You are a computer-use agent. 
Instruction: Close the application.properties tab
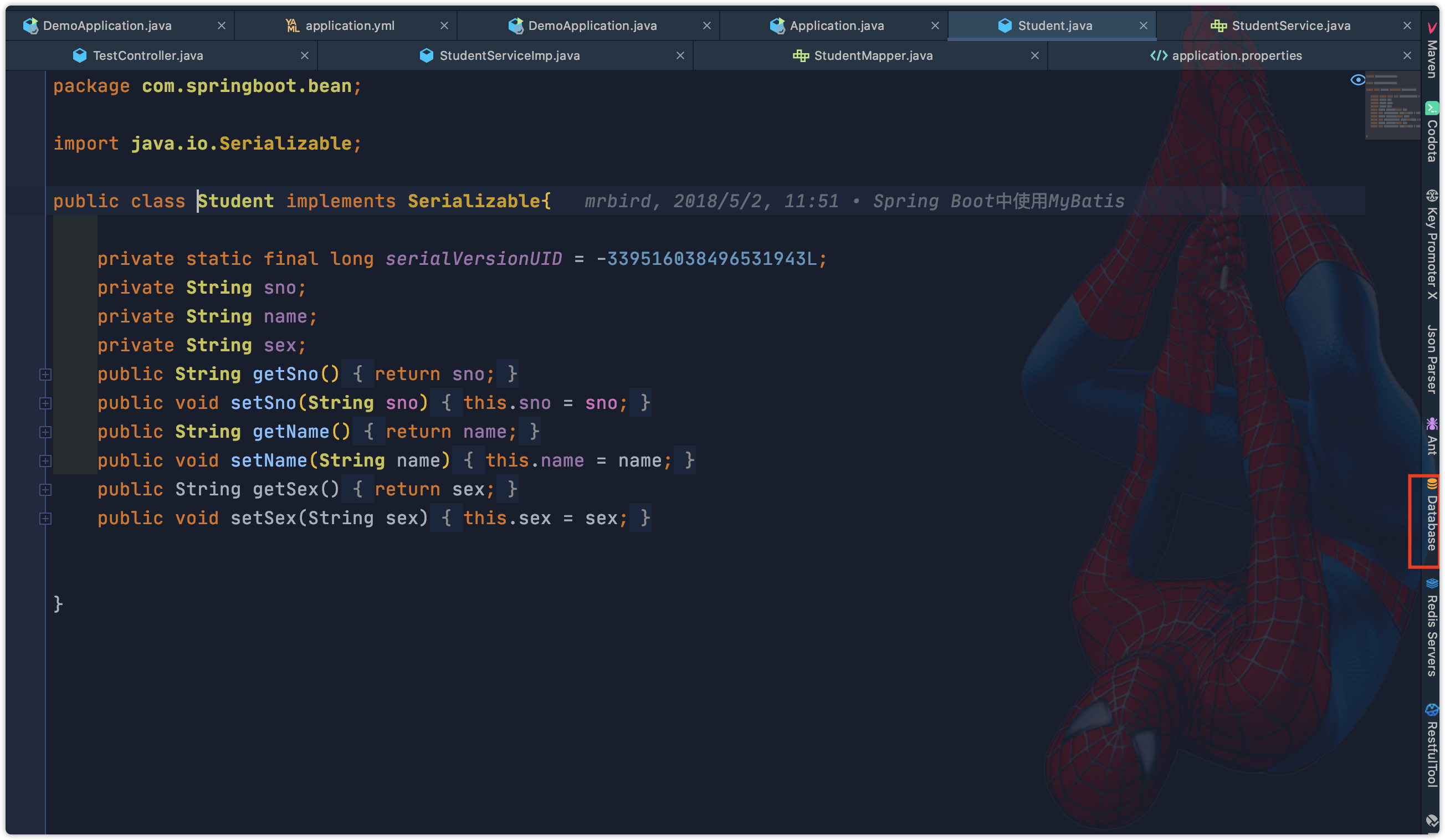click(x=1407, y=55)
